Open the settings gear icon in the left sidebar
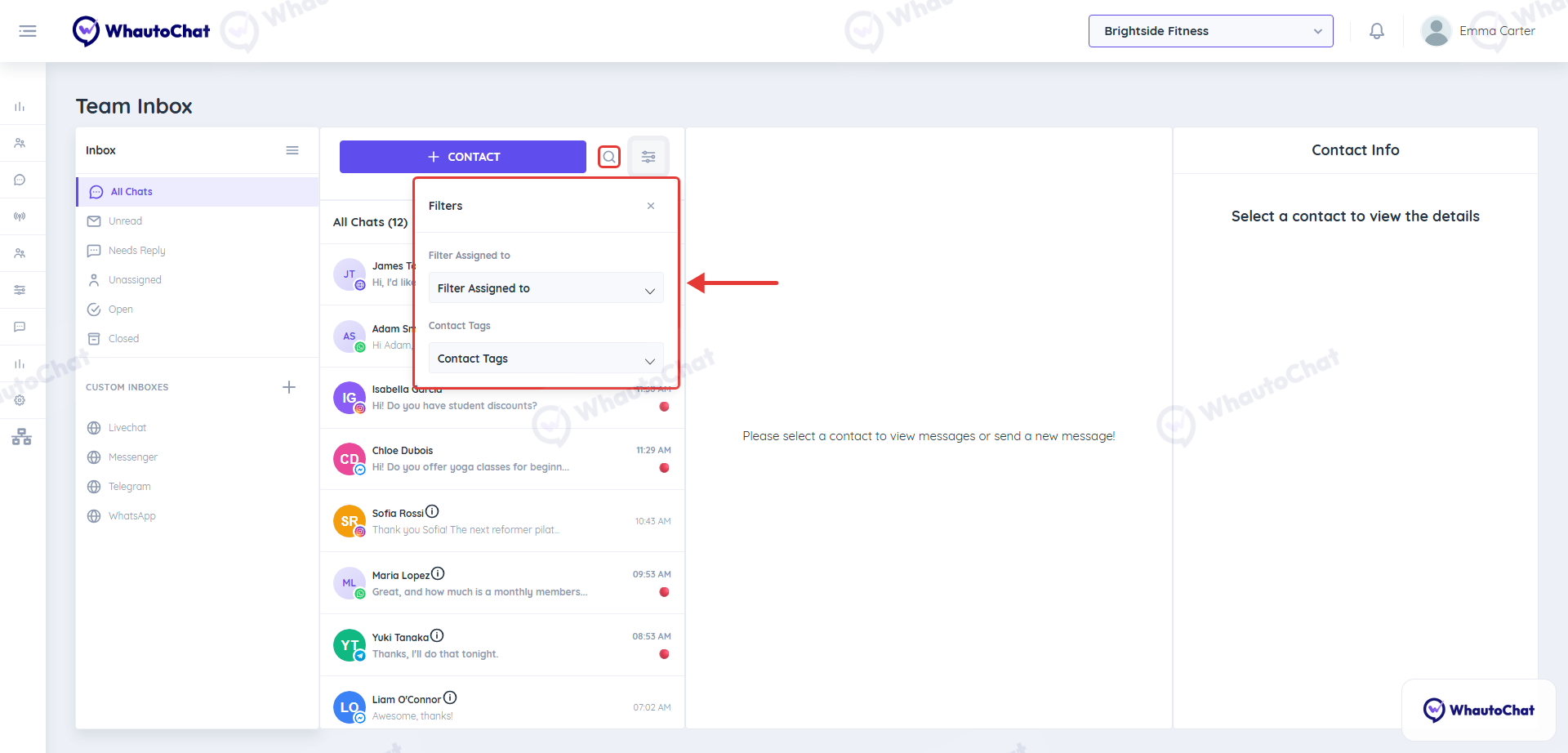The height and width of the screenshot is (753, 1568). coord(20,400)
